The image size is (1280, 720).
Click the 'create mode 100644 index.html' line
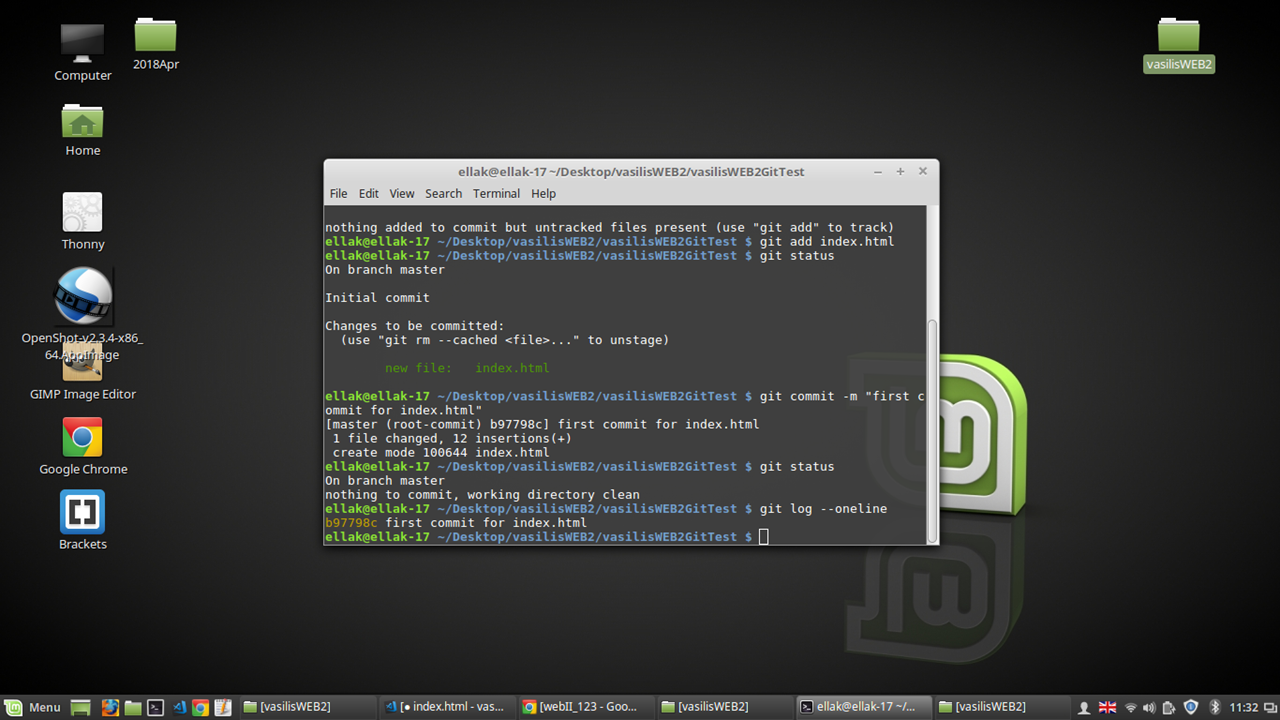pyautogui.click(x=441, y=453)
